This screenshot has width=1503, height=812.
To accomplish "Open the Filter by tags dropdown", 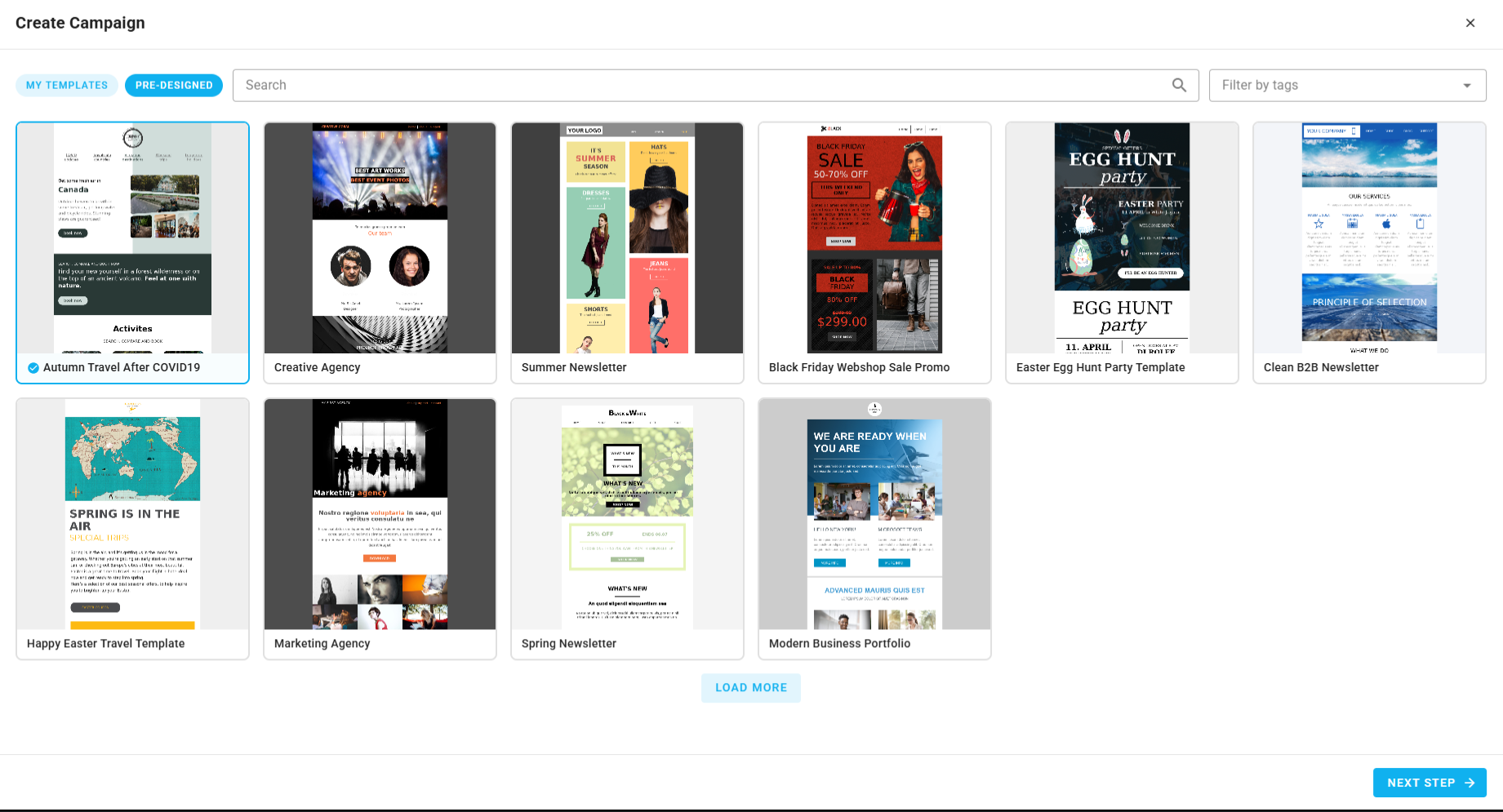I will [x=1347, y=85].
